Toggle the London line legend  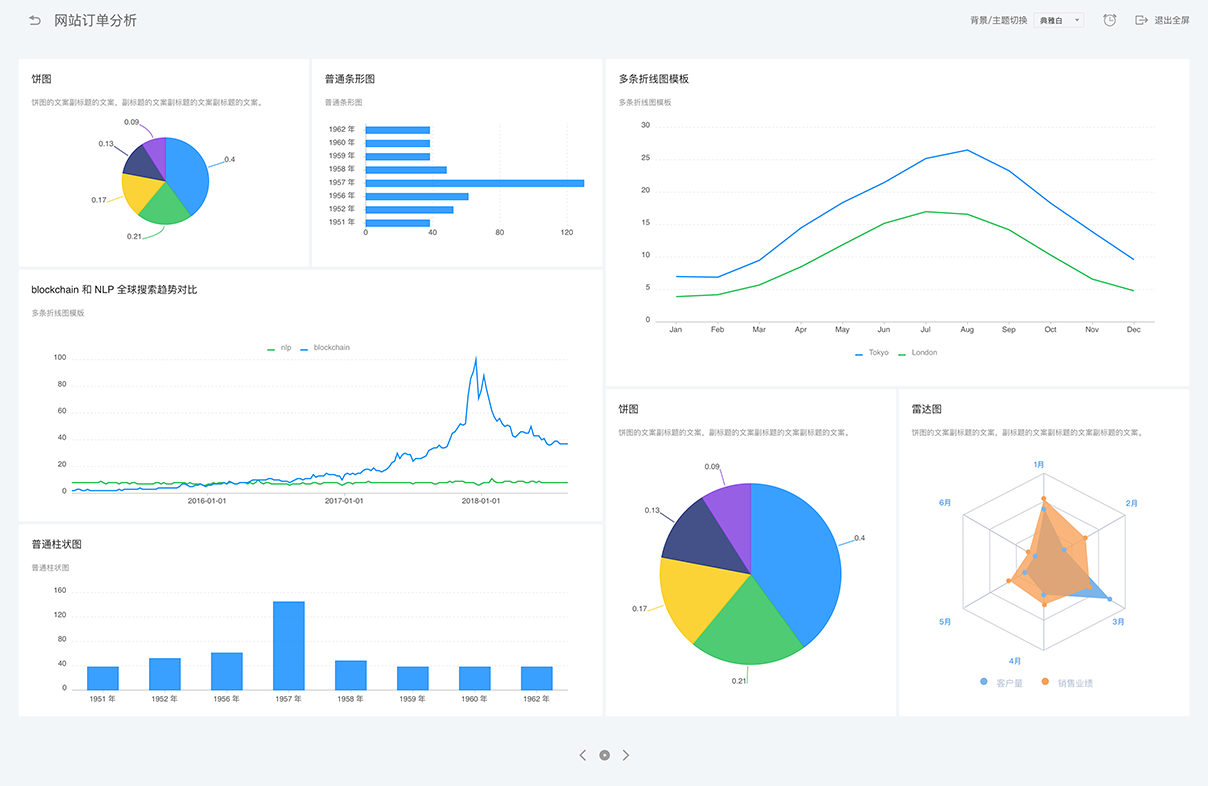917,353
